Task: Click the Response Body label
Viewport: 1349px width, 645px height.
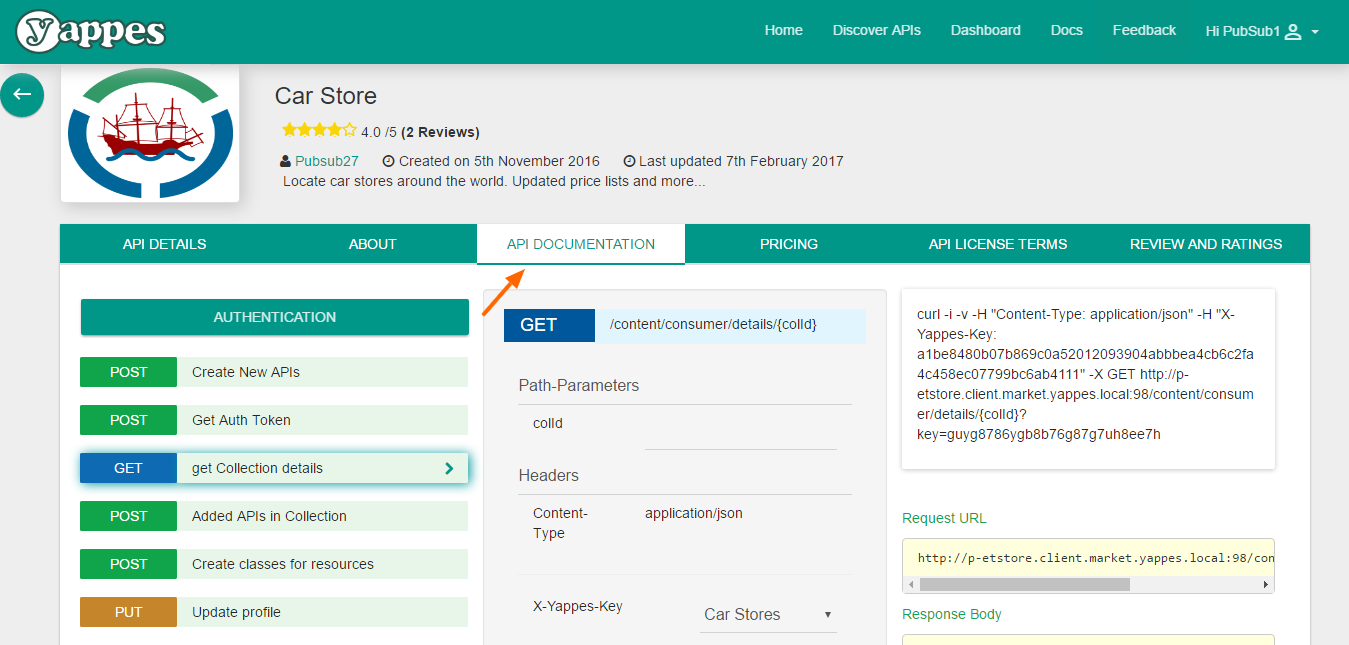Action: [952, 614]
